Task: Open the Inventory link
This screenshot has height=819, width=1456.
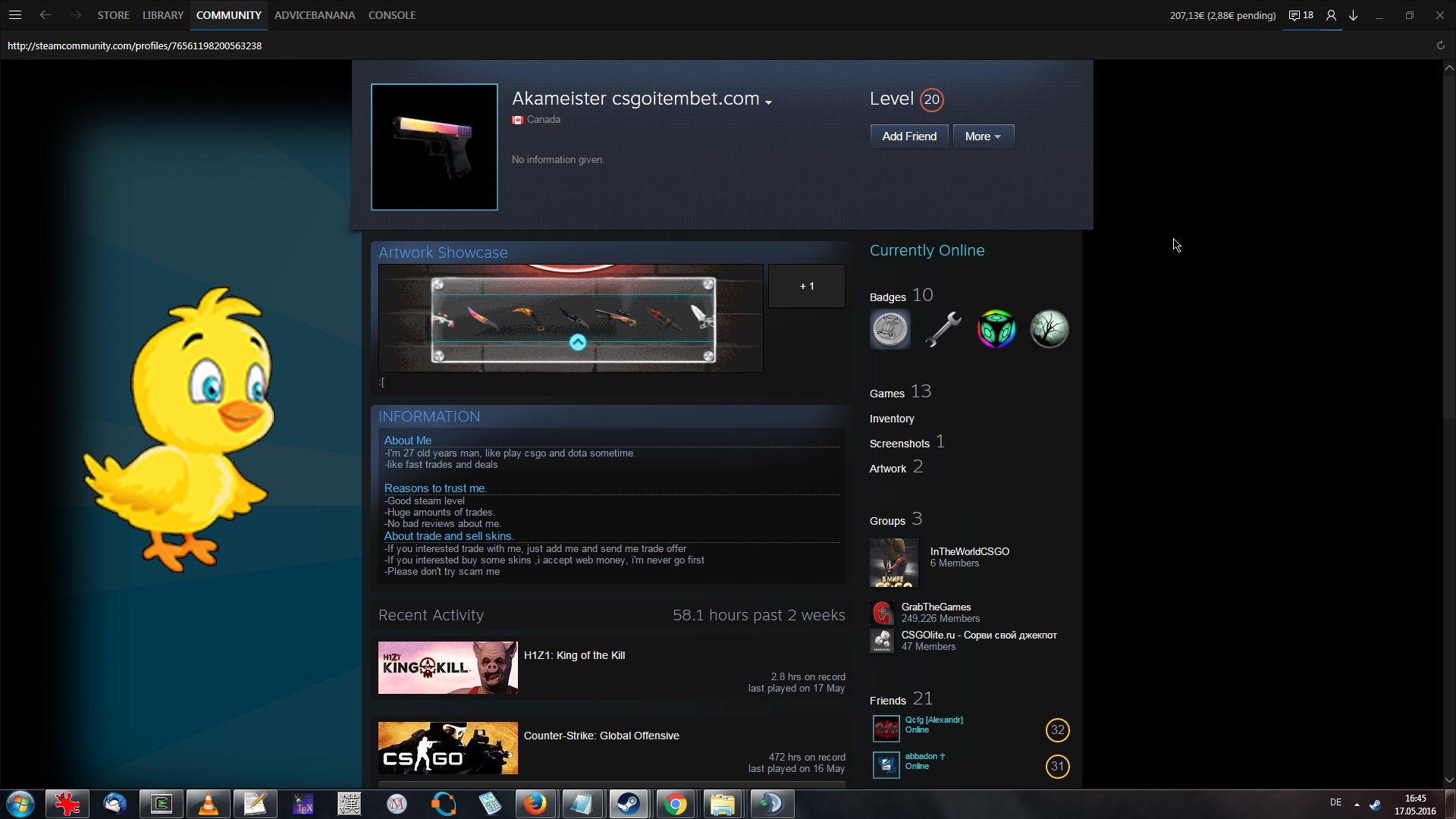Action: click(x=891, y=419)
